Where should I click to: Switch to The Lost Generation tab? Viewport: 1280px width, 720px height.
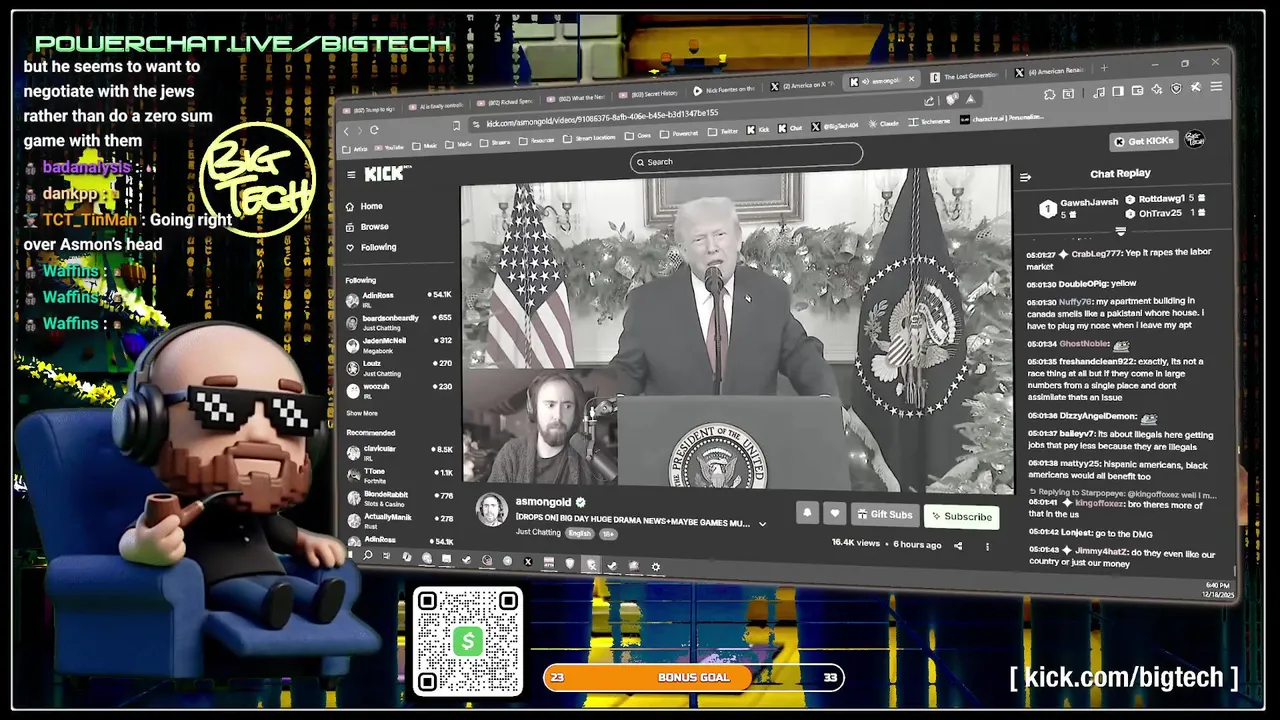[963, 76]
